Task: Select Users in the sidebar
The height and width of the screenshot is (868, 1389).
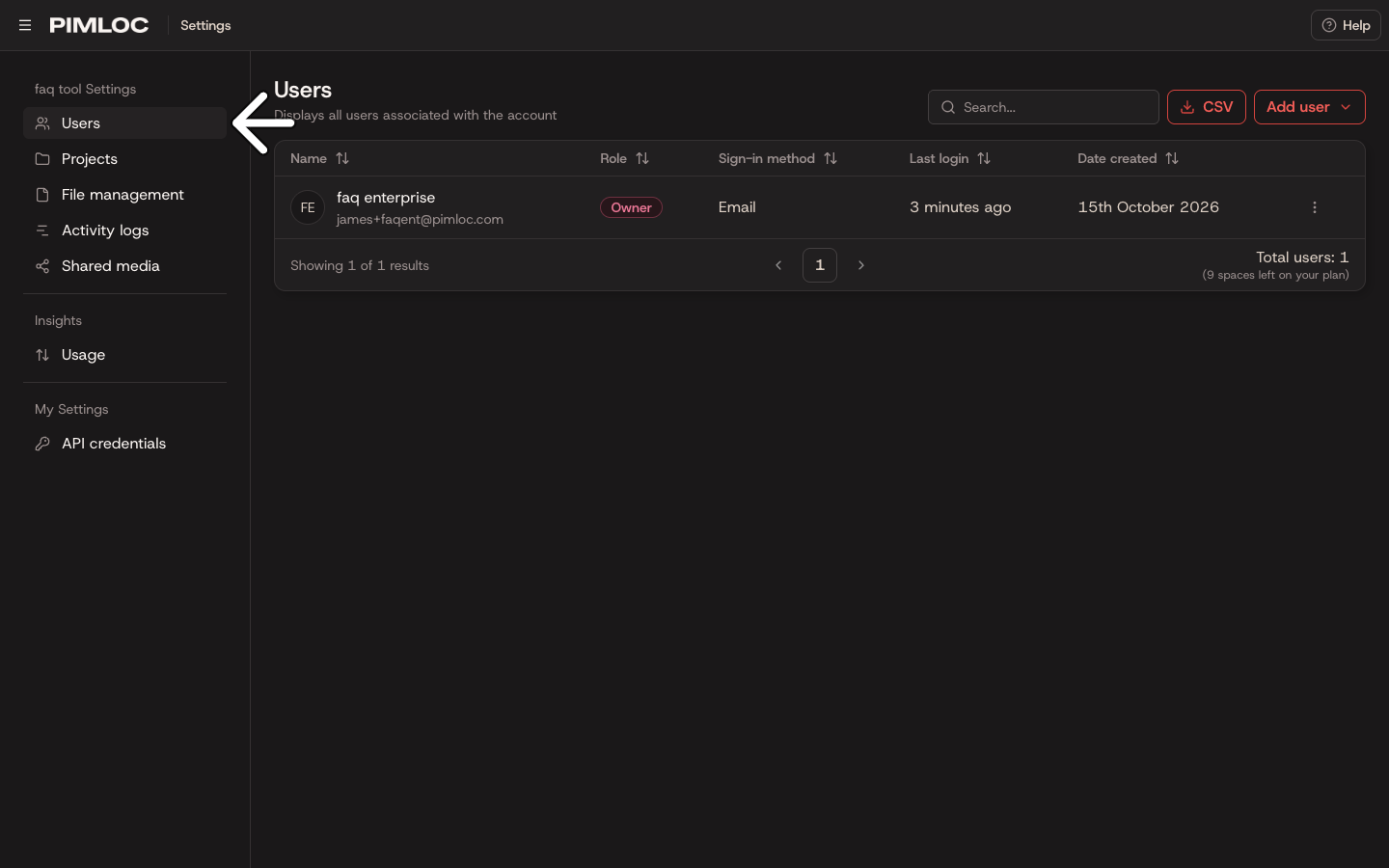Action: (125, 123)
